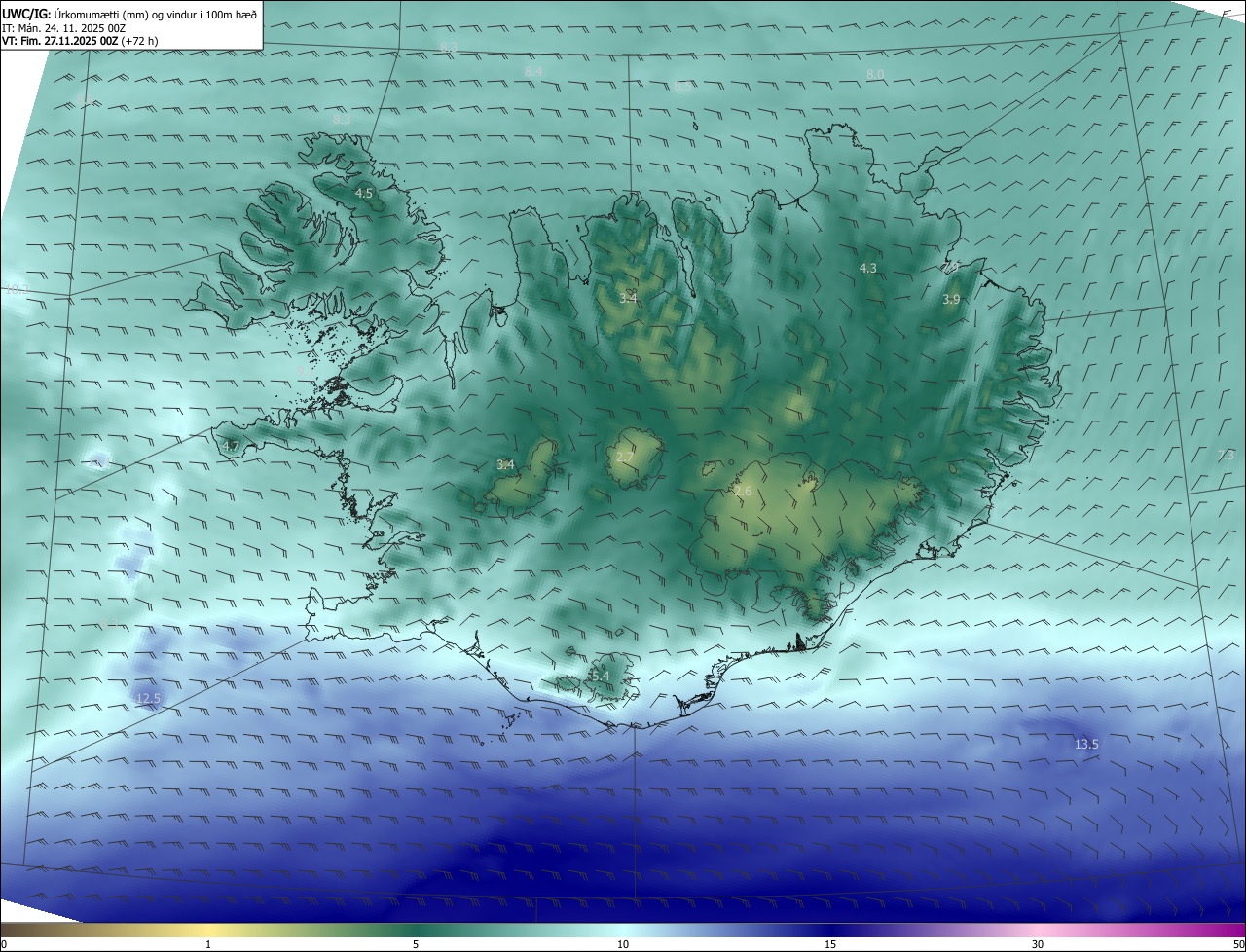Click the 50 tick on the color scale

pos(1238,944)
